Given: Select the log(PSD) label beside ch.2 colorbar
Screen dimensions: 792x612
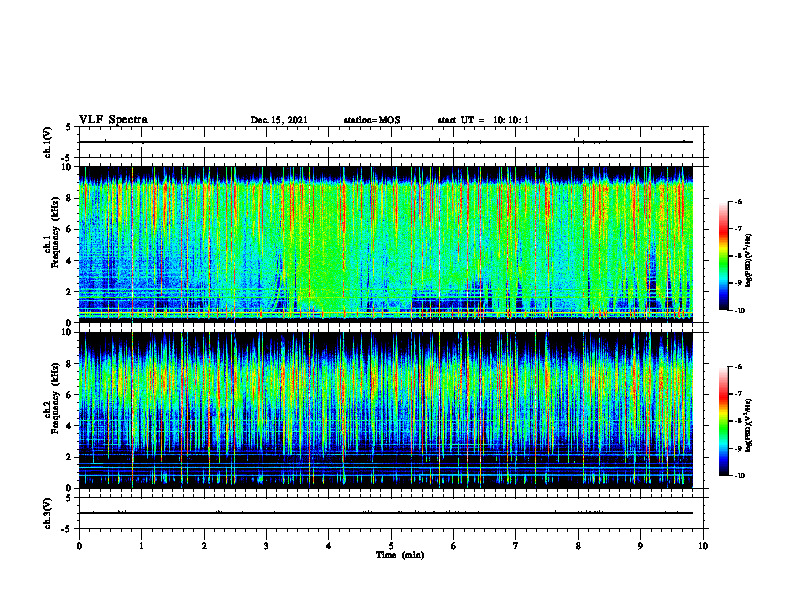Looking at the screenshot, I should (748, 425).
